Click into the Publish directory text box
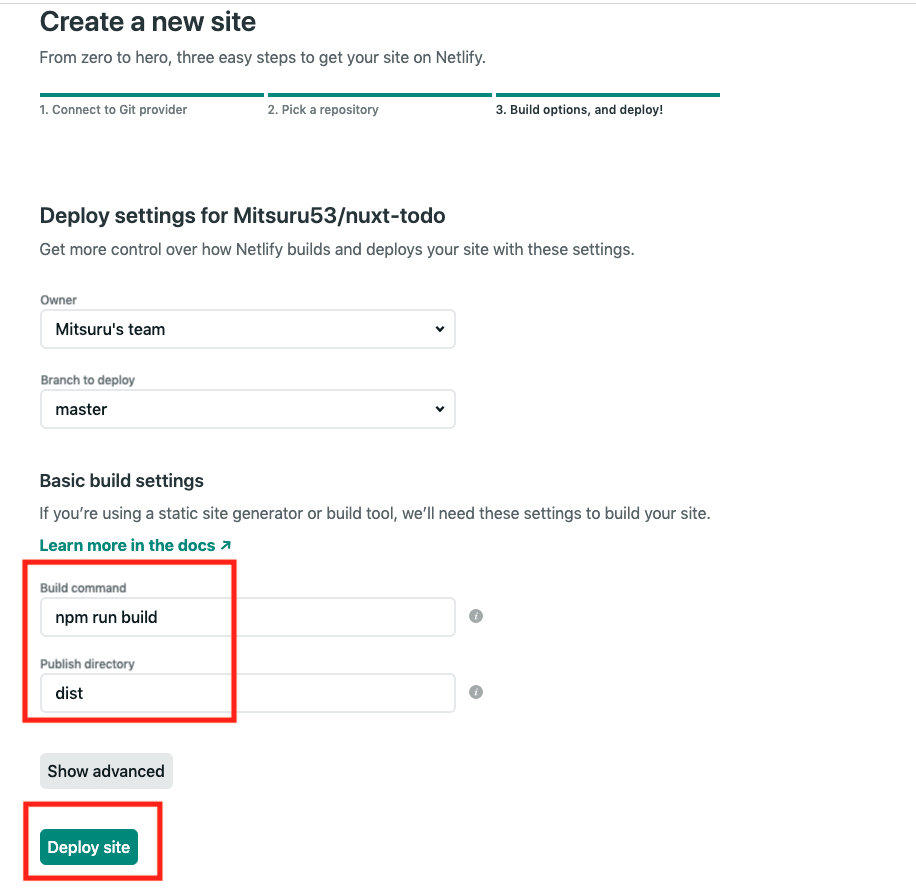The height and width of the screenshot is (893, 916). (248, 693)
